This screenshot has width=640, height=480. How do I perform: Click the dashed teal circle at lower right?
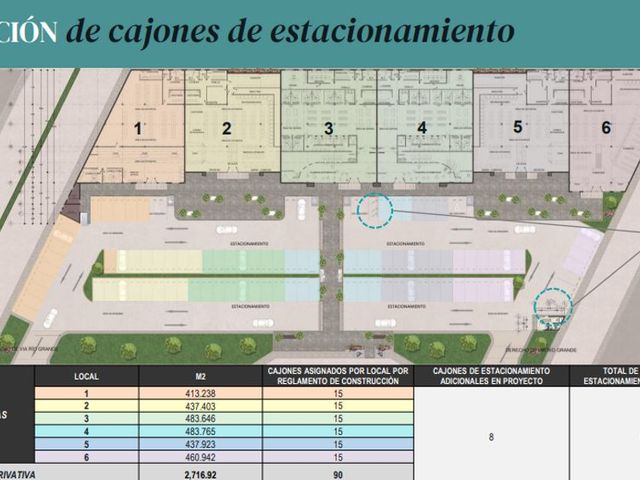click(553, 307)
